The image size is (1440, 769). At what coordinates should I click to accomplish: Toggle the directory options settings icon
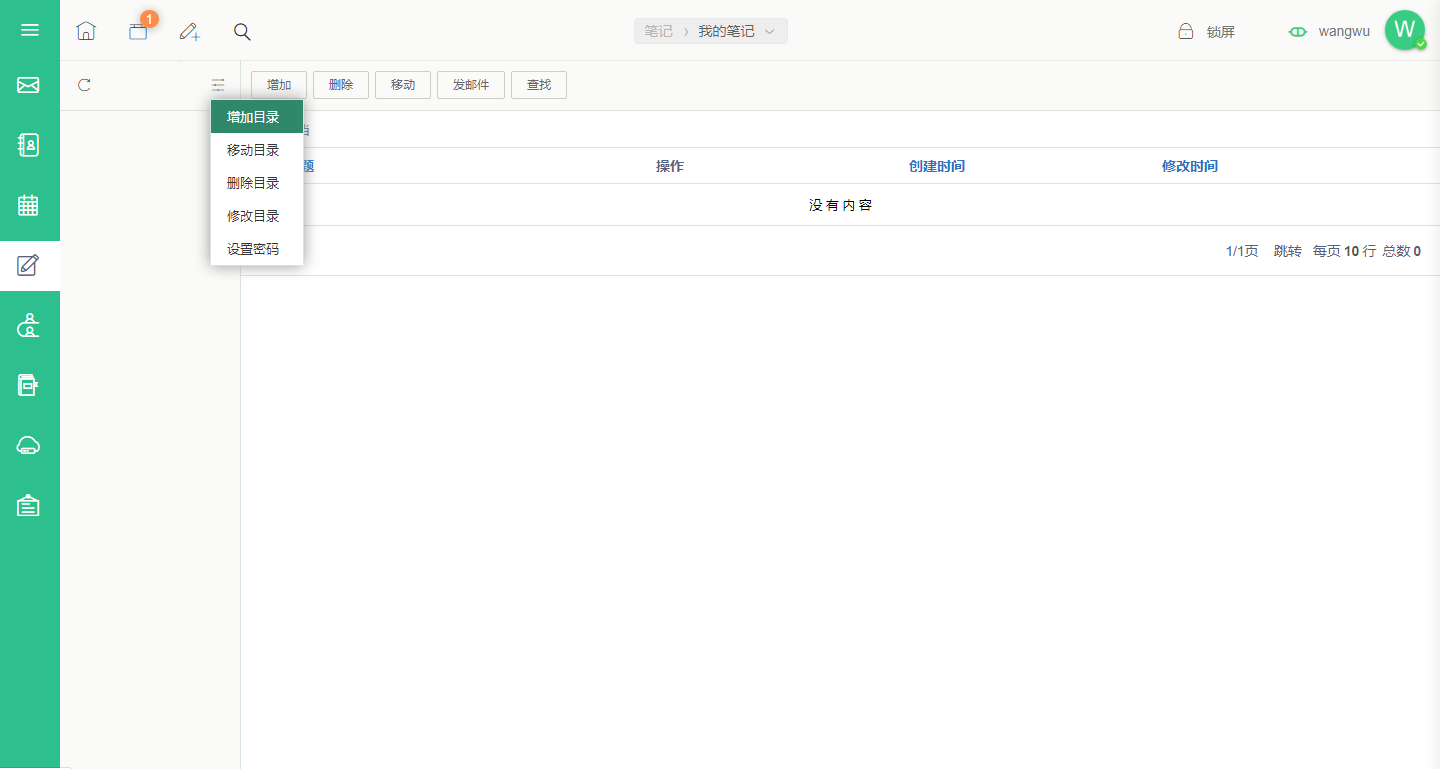point(218,85)
